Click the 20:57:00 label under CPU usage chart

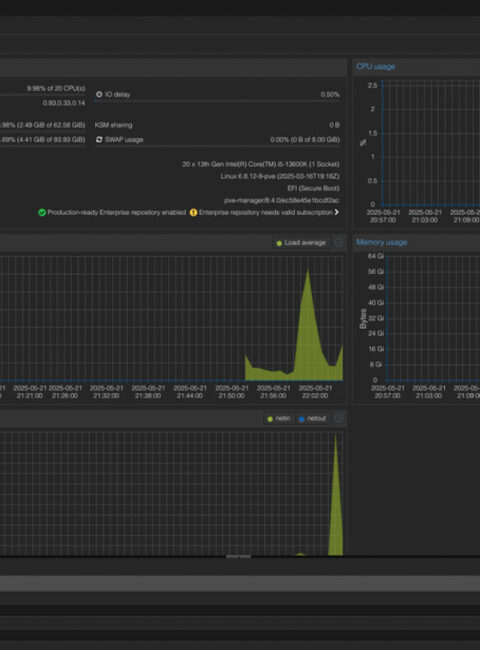[383, 220]
